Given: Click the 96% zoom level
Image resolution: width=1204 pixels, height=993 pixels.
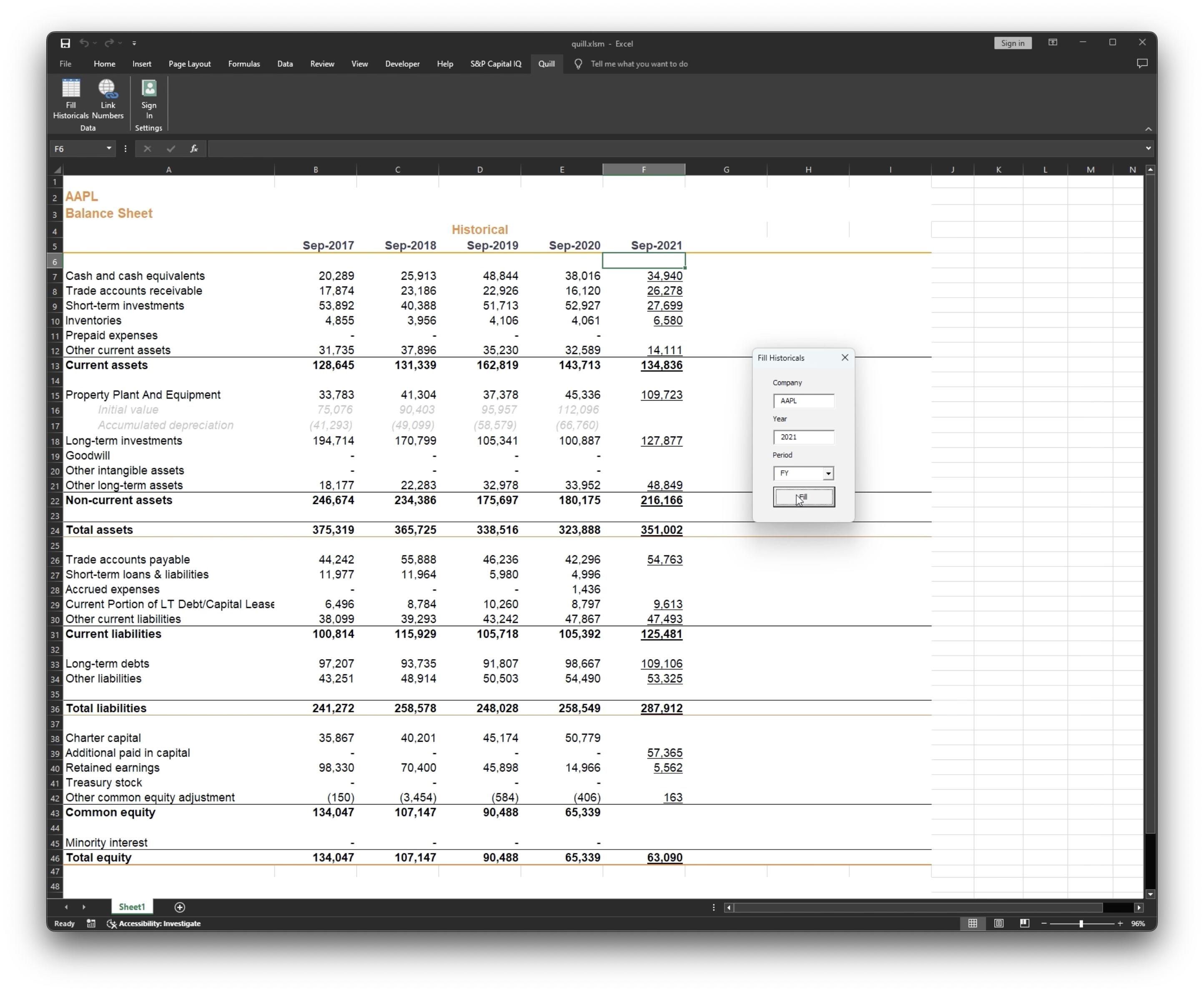Looking at the screenshot, I should tap(1138, 923).
